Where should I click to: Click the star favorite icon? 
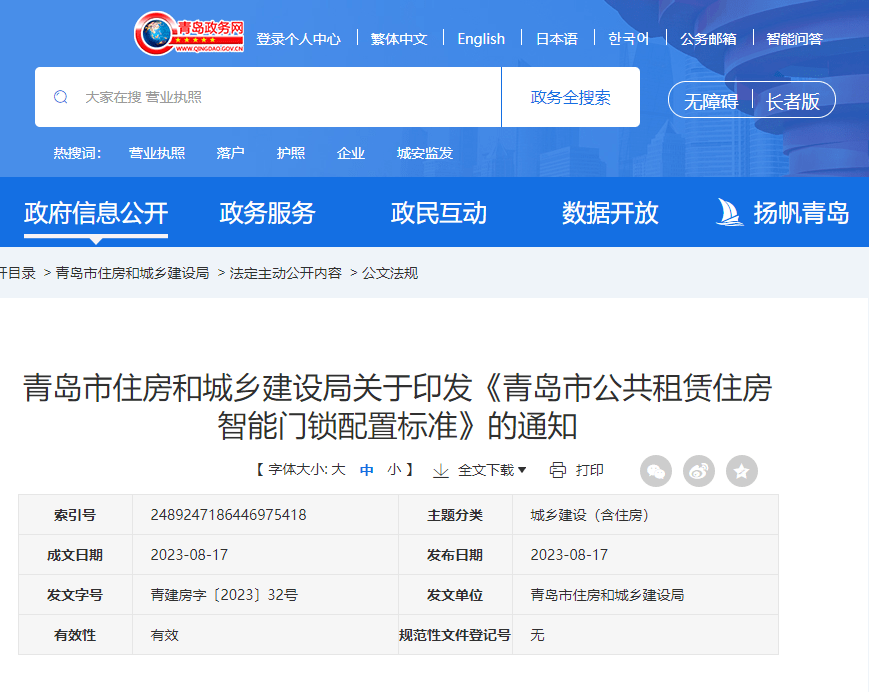pyautogui.click(x=742, y=471)
